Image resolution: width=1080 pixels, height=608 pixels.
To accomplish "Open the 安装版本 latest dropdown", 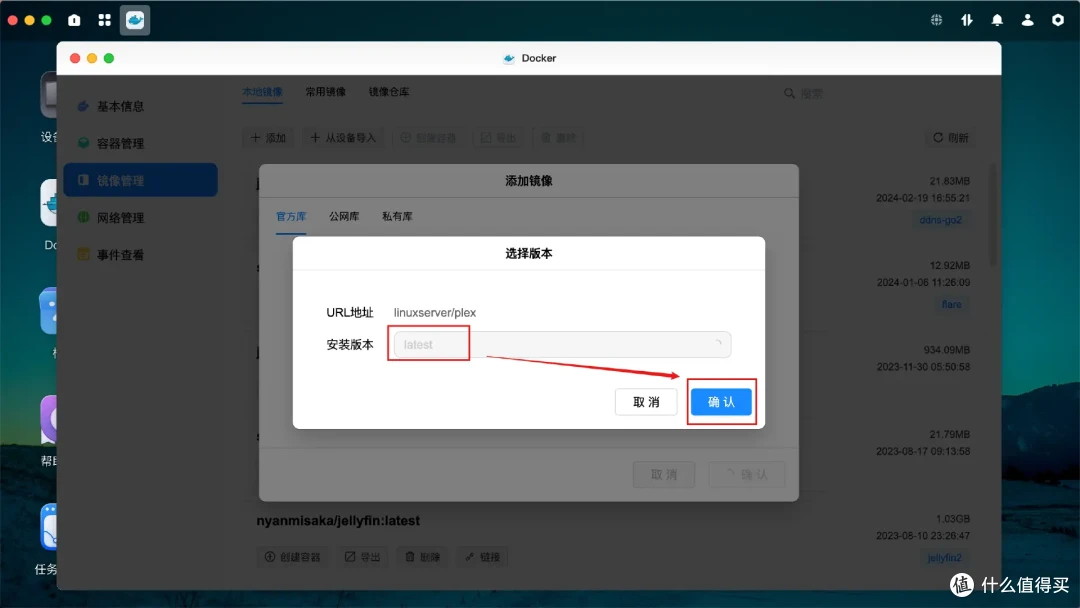I will 561,344.
